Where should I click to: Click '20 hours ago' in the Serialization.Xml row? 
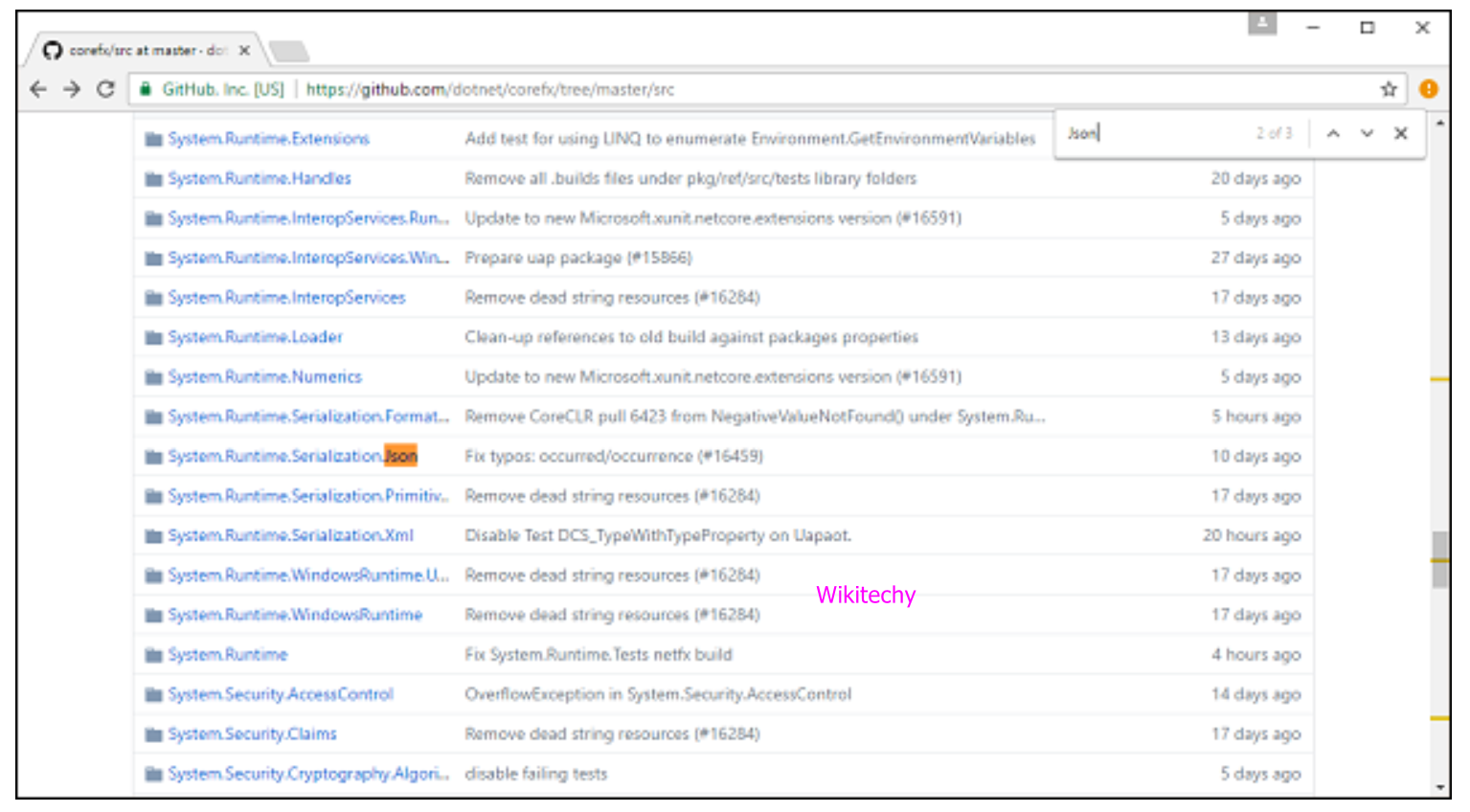[1252, 535]
